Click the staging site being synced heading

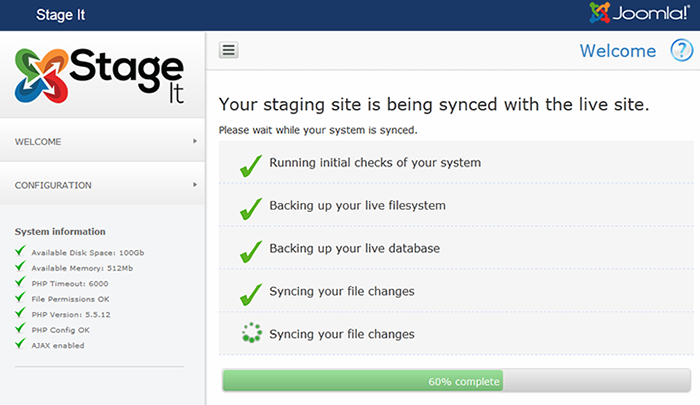(433, 105)
